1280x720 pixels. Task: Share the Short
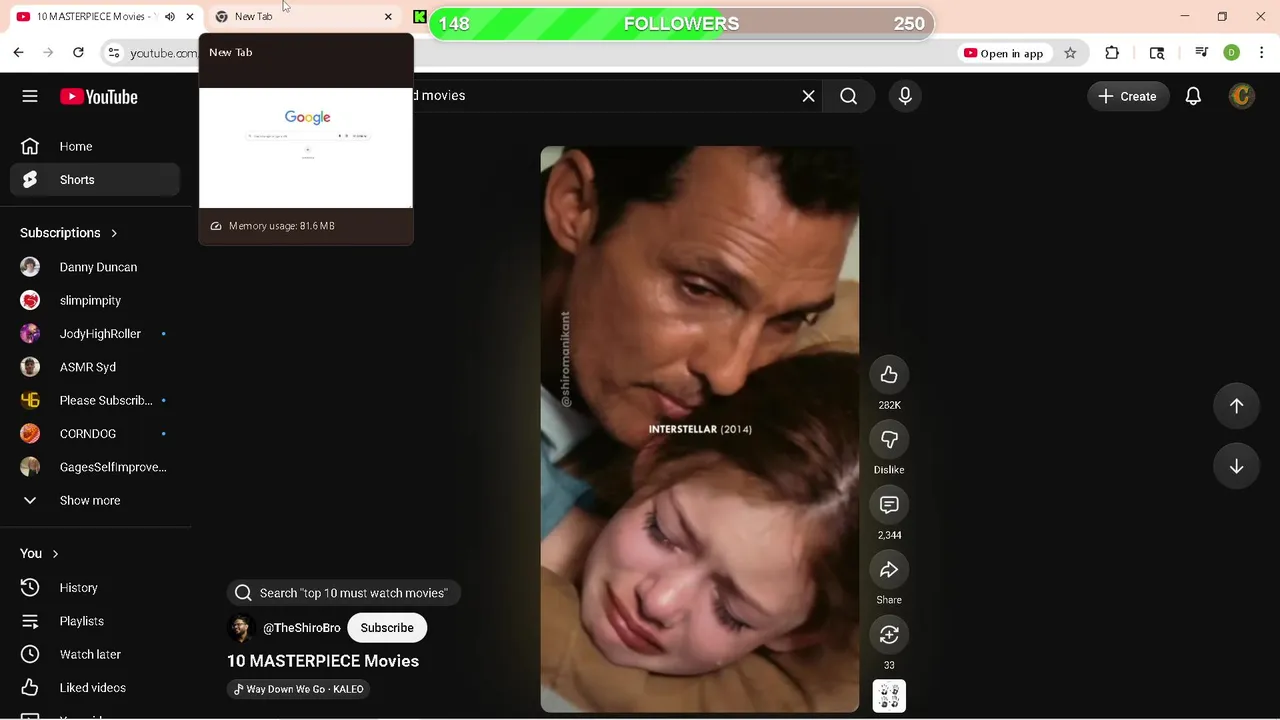point(889,570)
